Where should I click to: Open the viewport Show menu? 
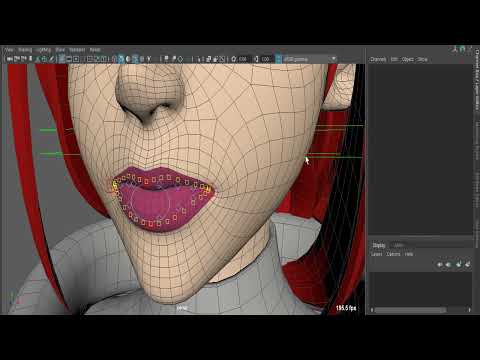tap(60, 50)
